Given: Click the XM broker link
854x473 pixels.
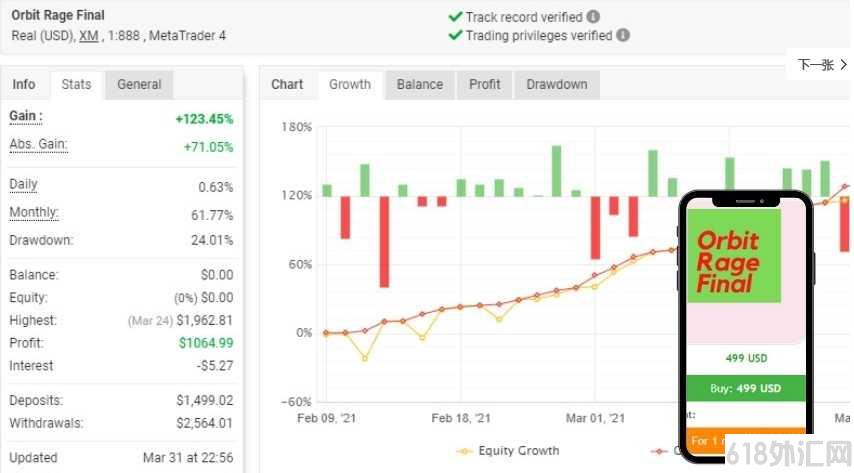Looking at the screenshot, I should click(x=88, y=35).
